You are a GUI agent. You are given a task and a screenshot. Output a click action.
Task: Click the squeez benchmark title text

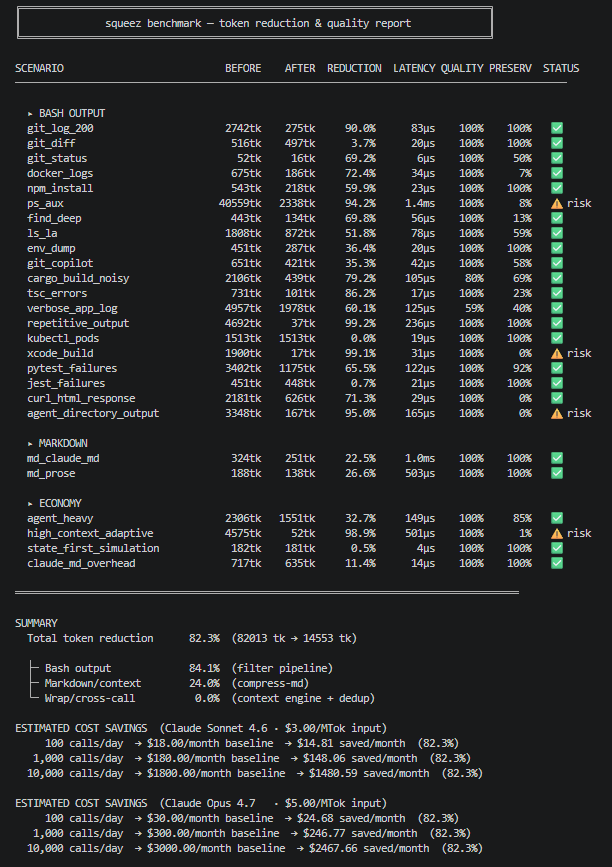(258, 23)
